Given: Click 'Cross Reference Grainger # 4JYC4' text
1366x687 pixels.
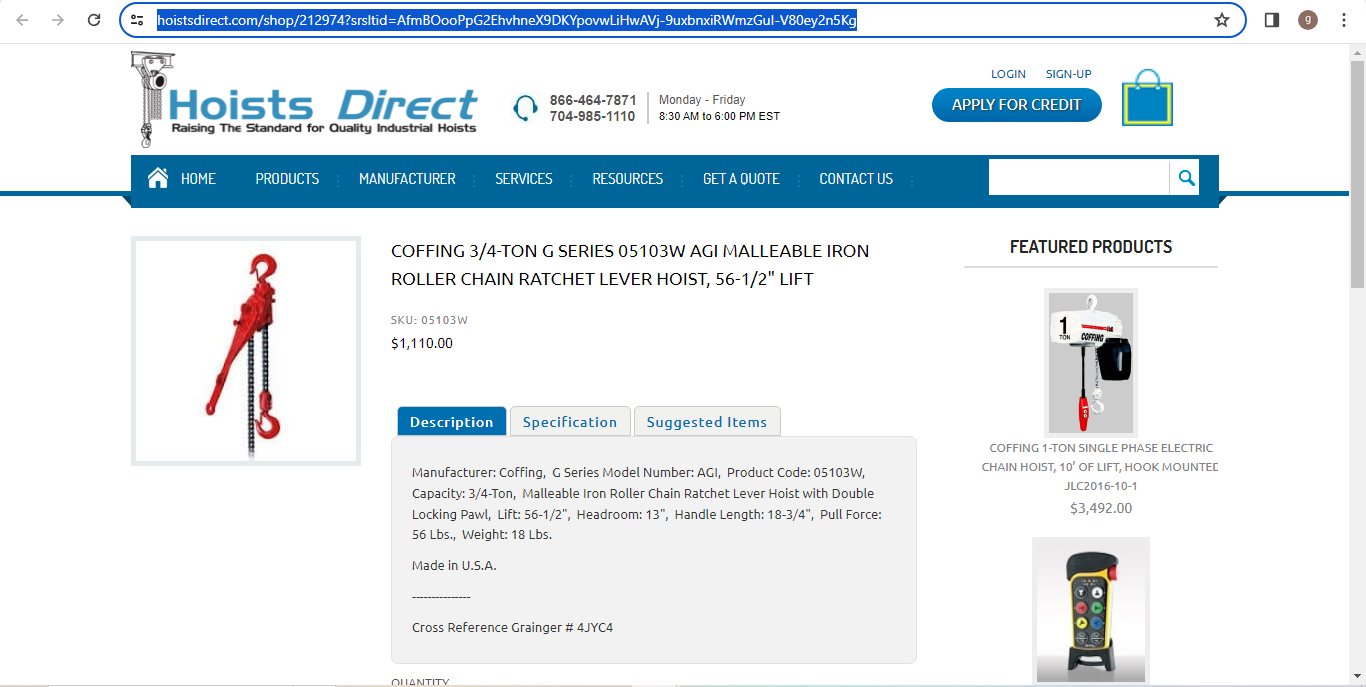Looking at the screenshot, I should [512, 628].
